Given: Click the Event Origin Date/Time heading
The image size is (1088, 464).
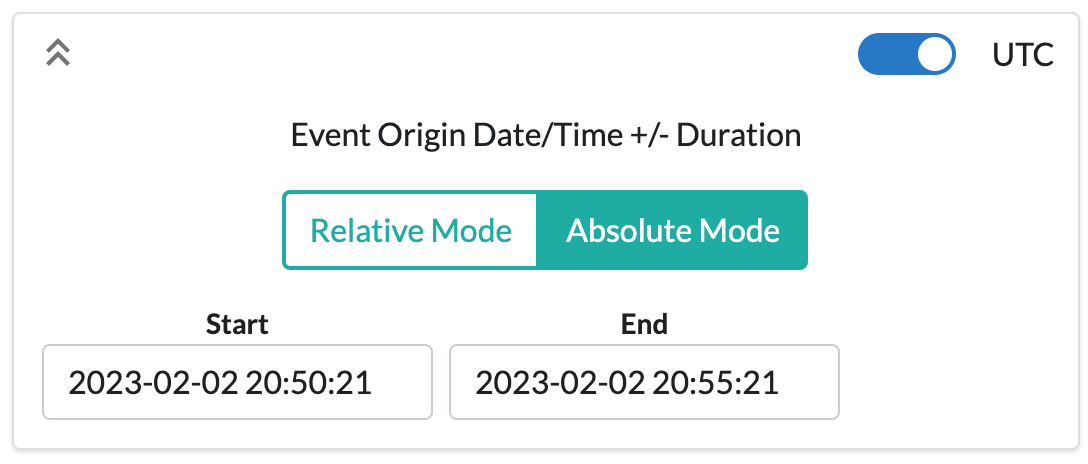Looking at the screenshot, I should tap(545, 135).
